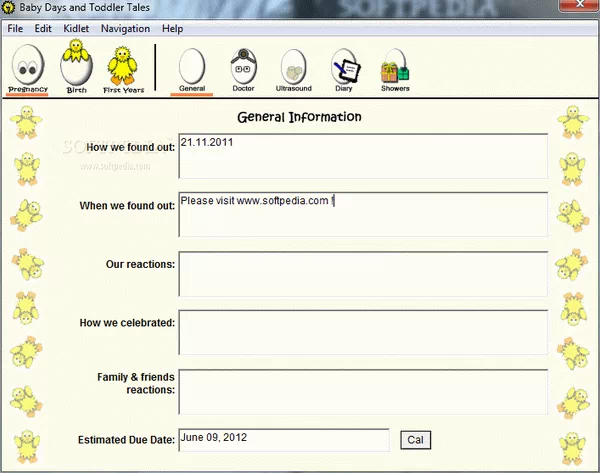Click the How we found out field
Image resolution: width=600 pixels, height=473 pixels.
coord(363,156)
